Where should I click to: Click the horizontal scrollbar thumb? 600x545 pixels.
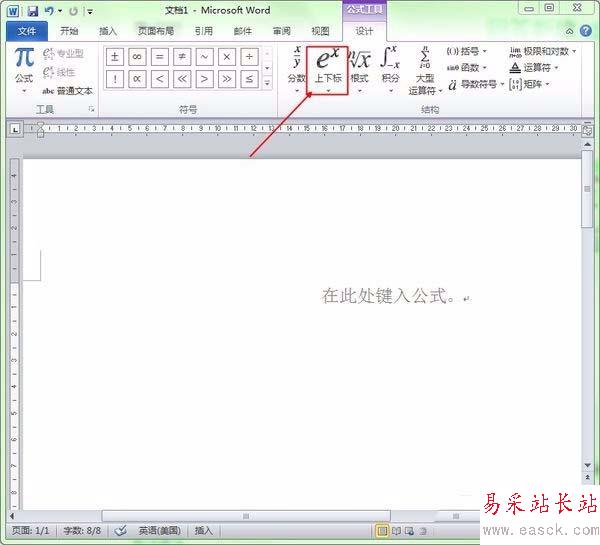tap(246, 516)
